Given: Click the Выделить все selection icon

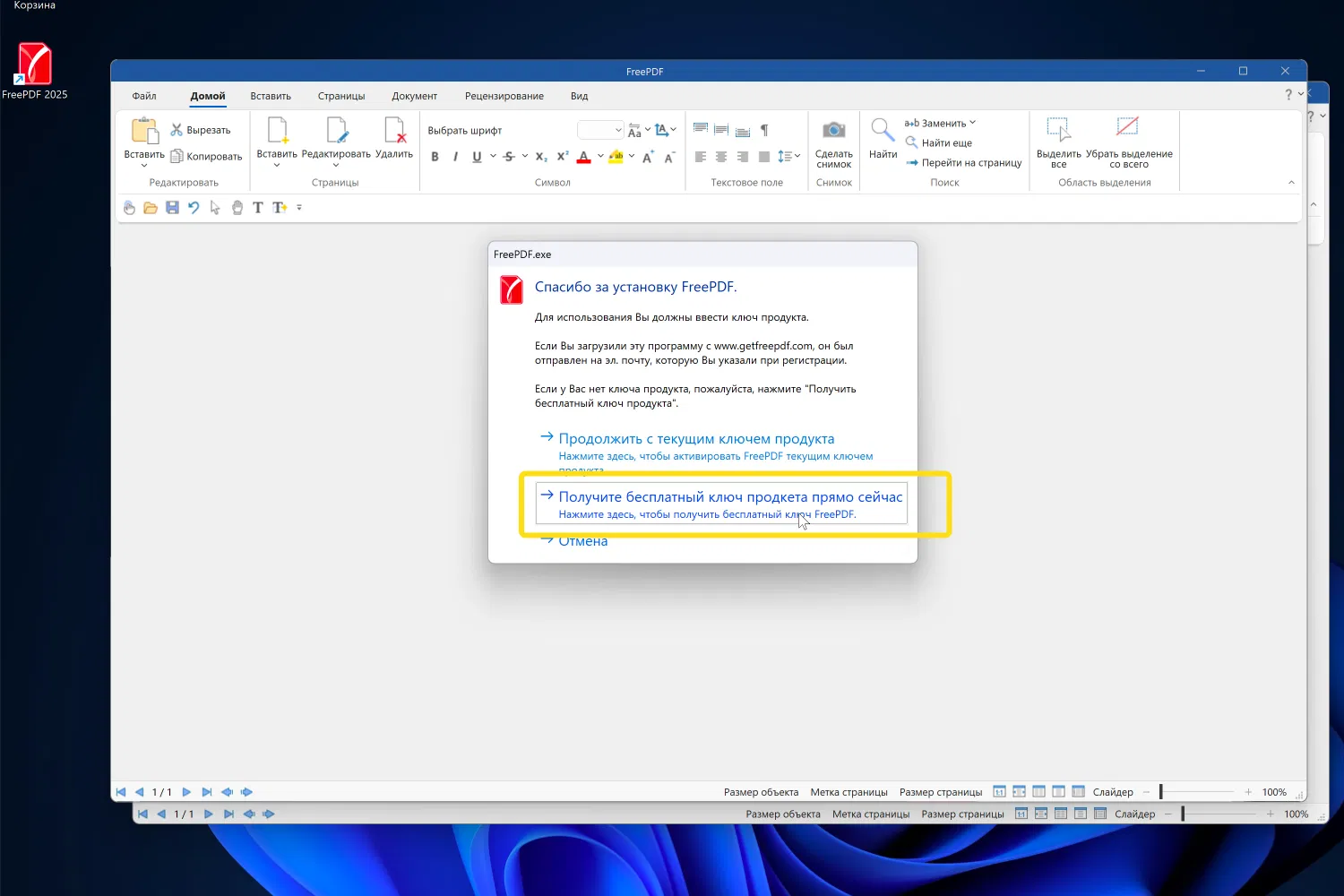Looking at the screenshot, I should pyautogui.click(x=1059, y=130).
